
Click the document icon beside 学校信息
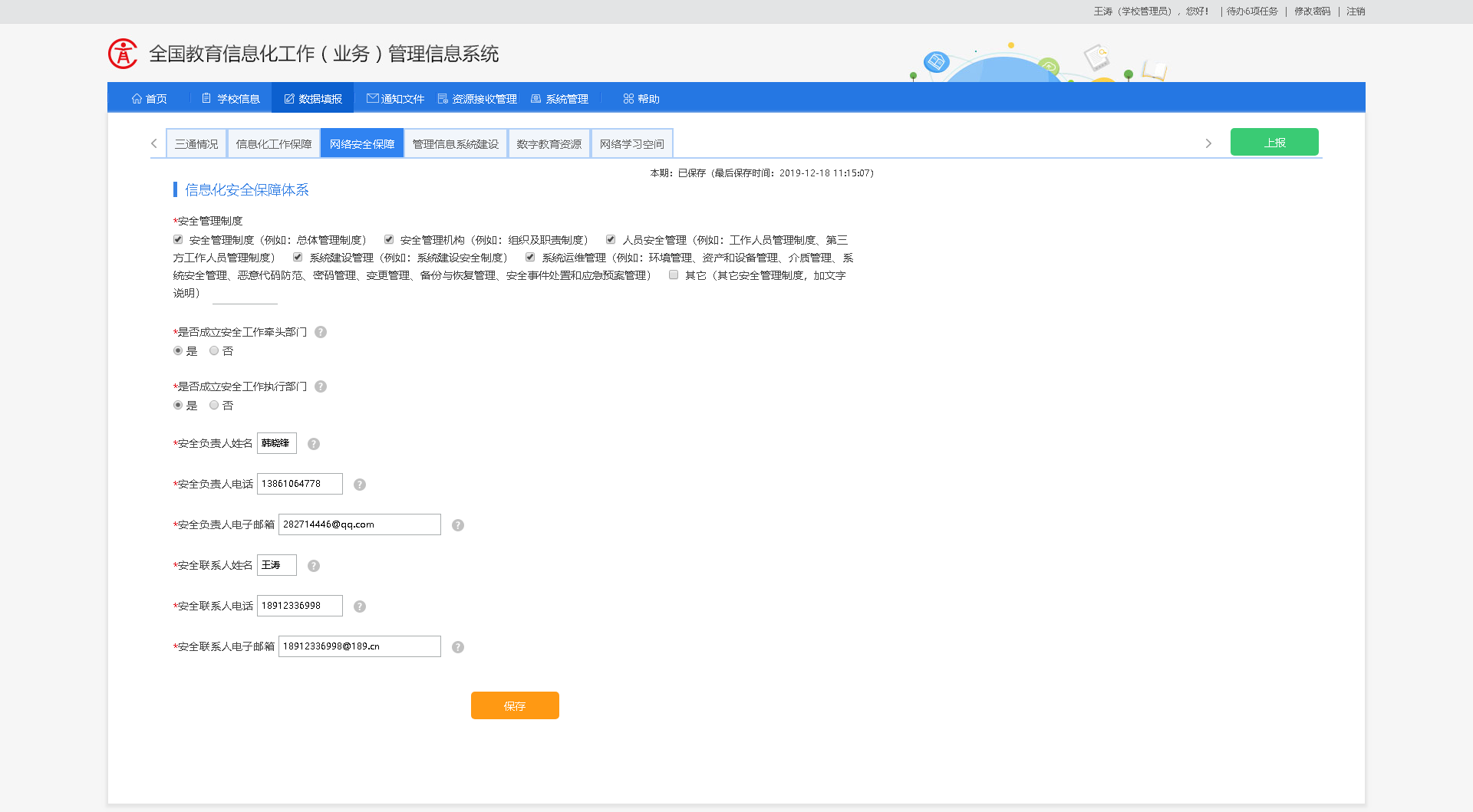click(205, 98)
